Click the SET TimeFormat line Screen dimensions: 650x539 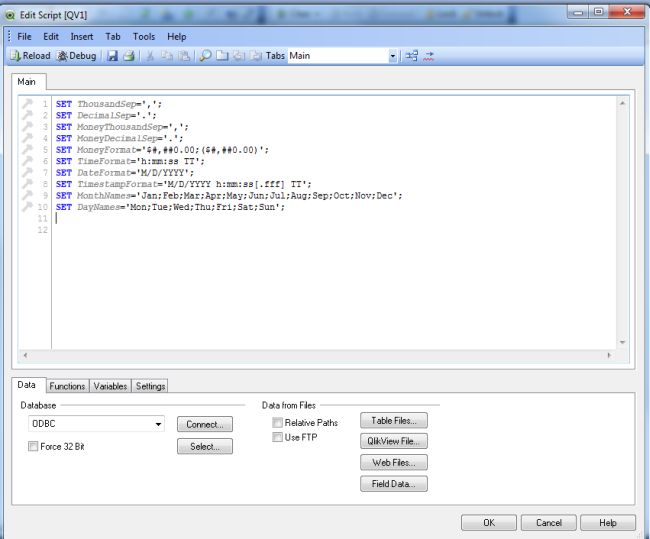[130, 161]
